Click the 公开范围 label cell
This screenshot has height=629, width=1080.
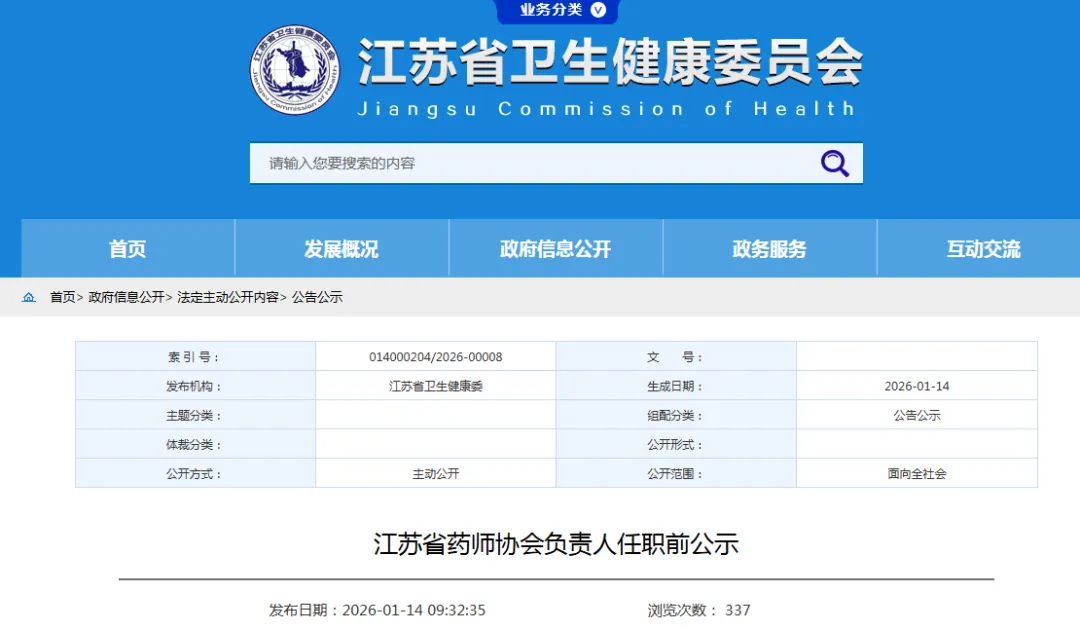pyautogui.click(x=676, y=473)
